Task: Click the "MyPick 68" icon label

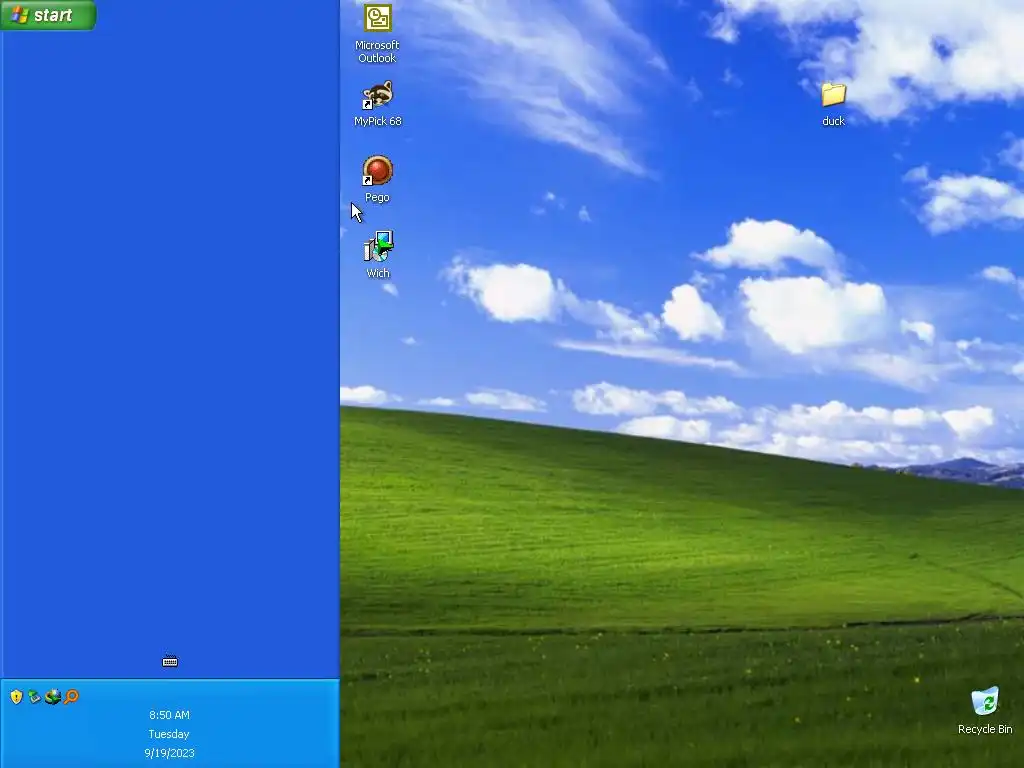Action: tap(377, 121)
